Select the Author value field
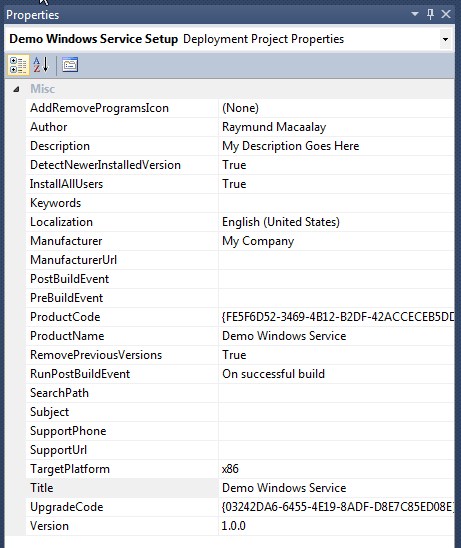 (336, 127)
